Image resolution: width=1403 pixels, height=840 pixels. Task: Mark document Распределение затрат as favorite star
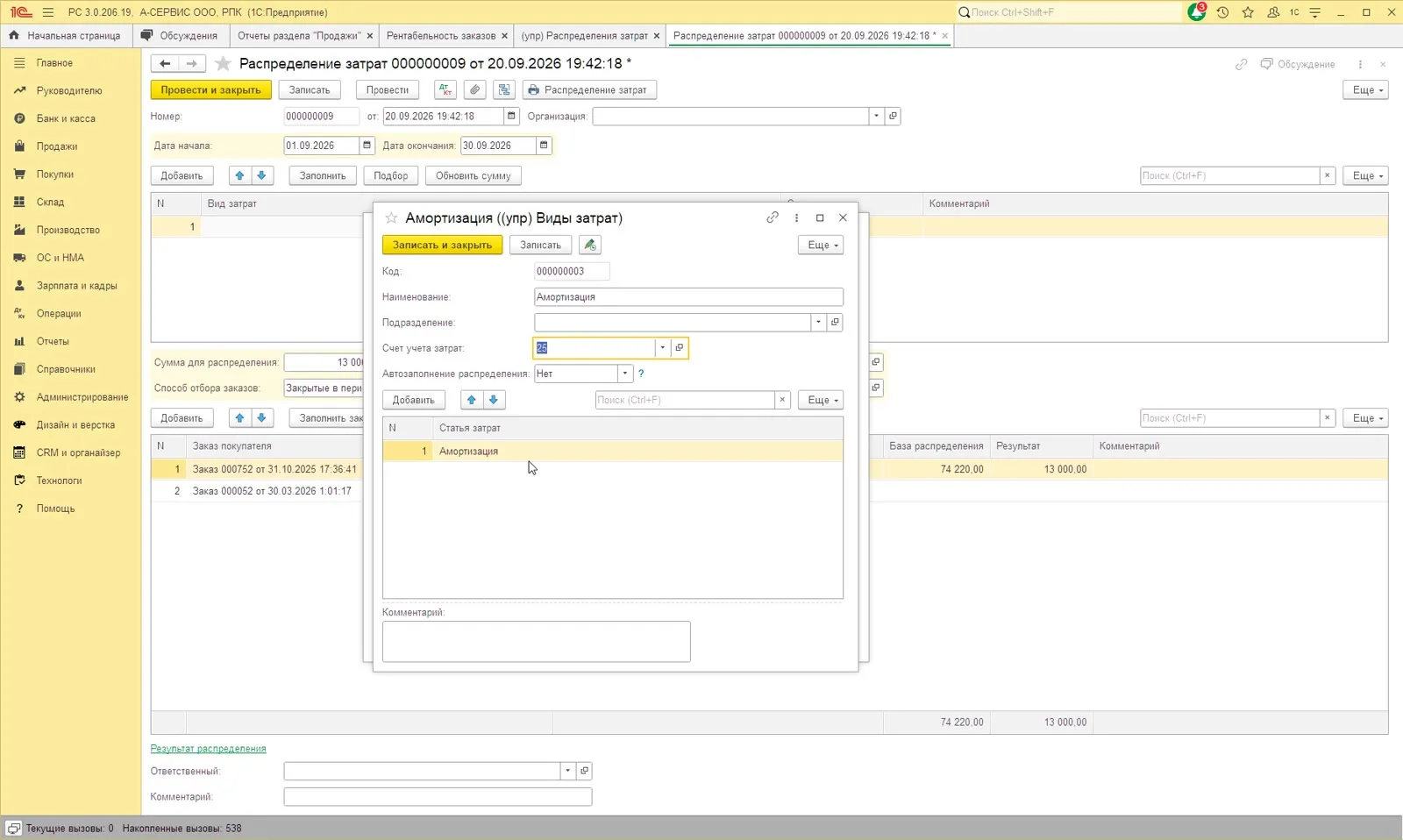coord(224,63)
